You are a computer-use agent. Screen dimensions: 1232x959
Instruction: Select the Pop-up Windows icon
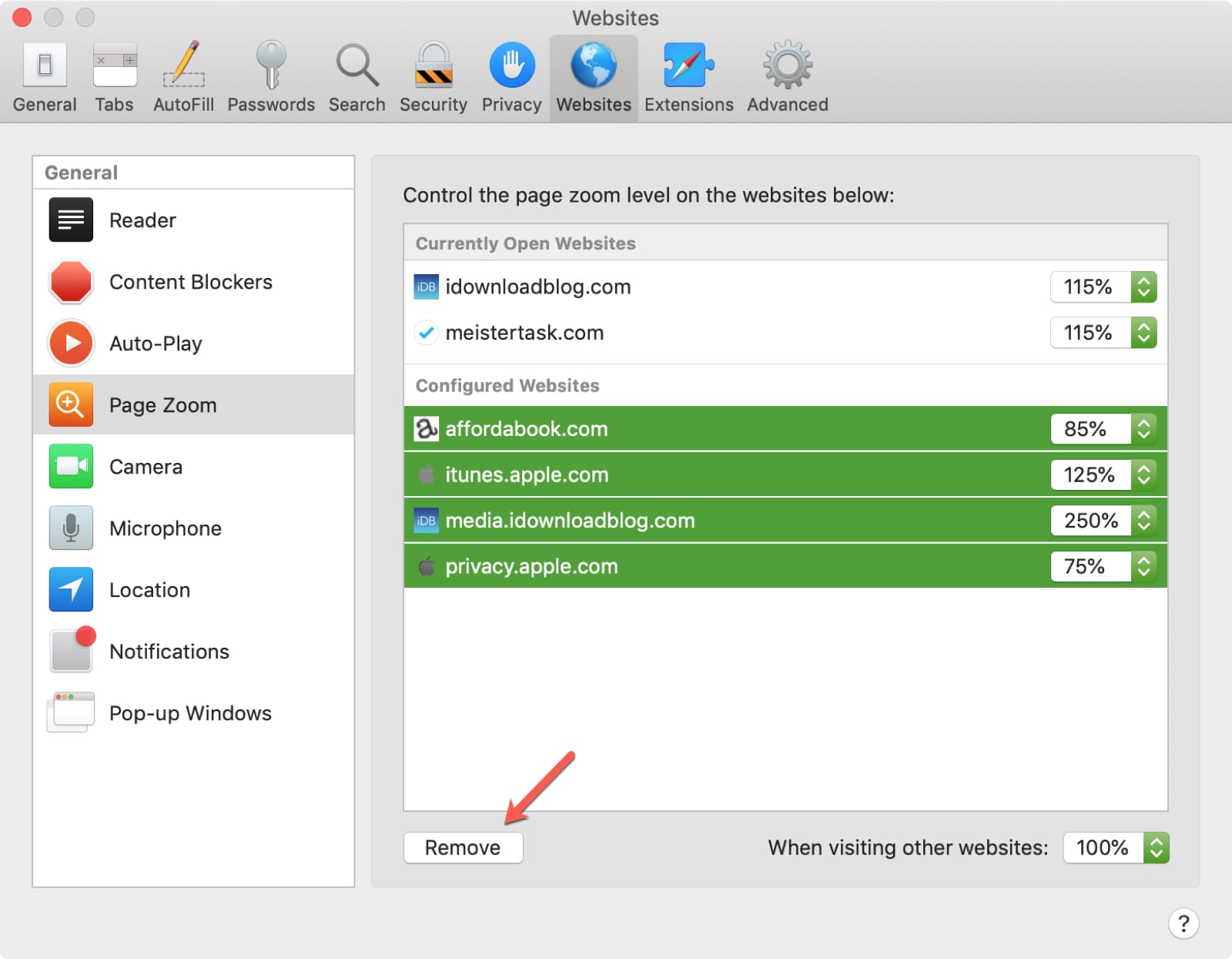click(x=71, y=712)
